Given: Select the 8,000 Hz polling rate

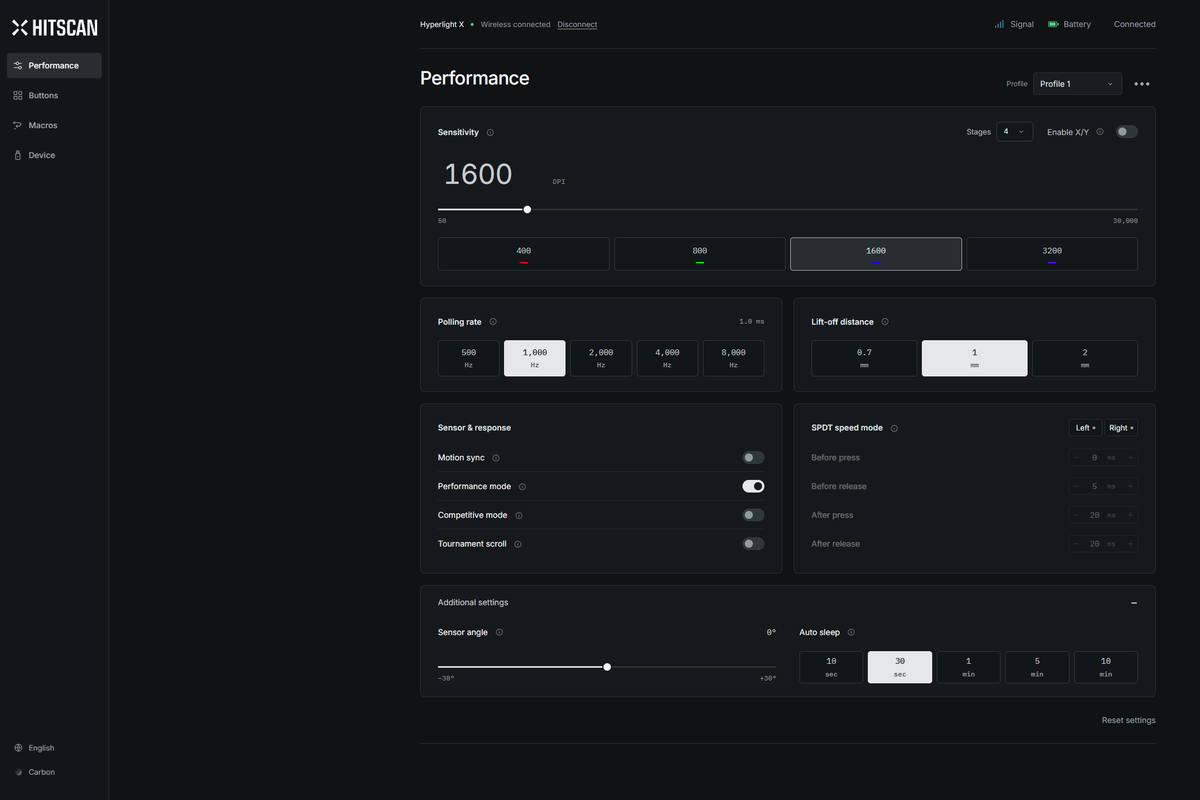Looking at the screenshot, I should click(733, 358).
